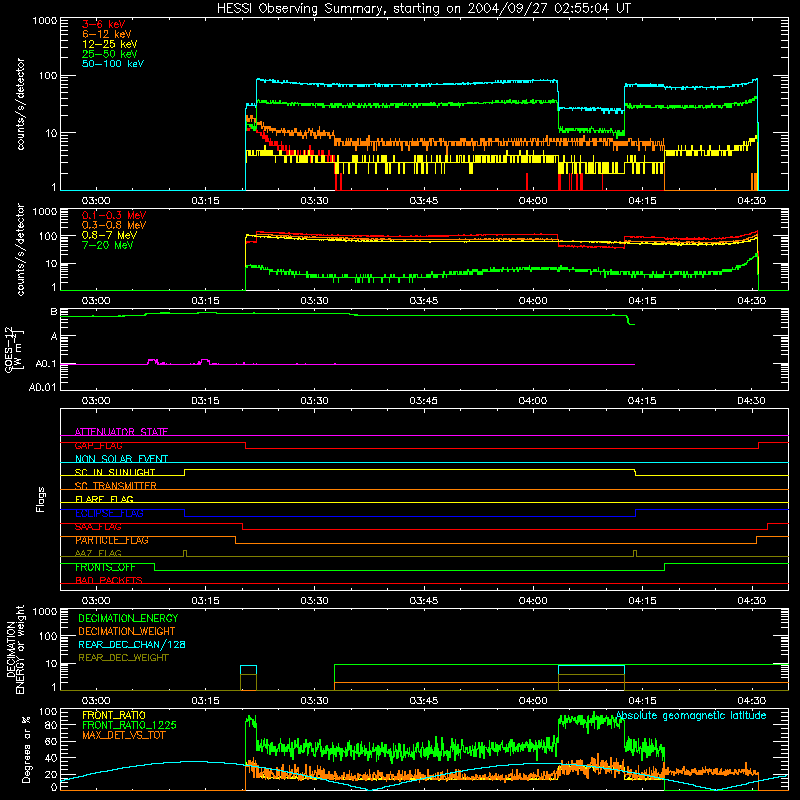Click the DECIMATION_WEIGHT legend label

coord(127,631)
